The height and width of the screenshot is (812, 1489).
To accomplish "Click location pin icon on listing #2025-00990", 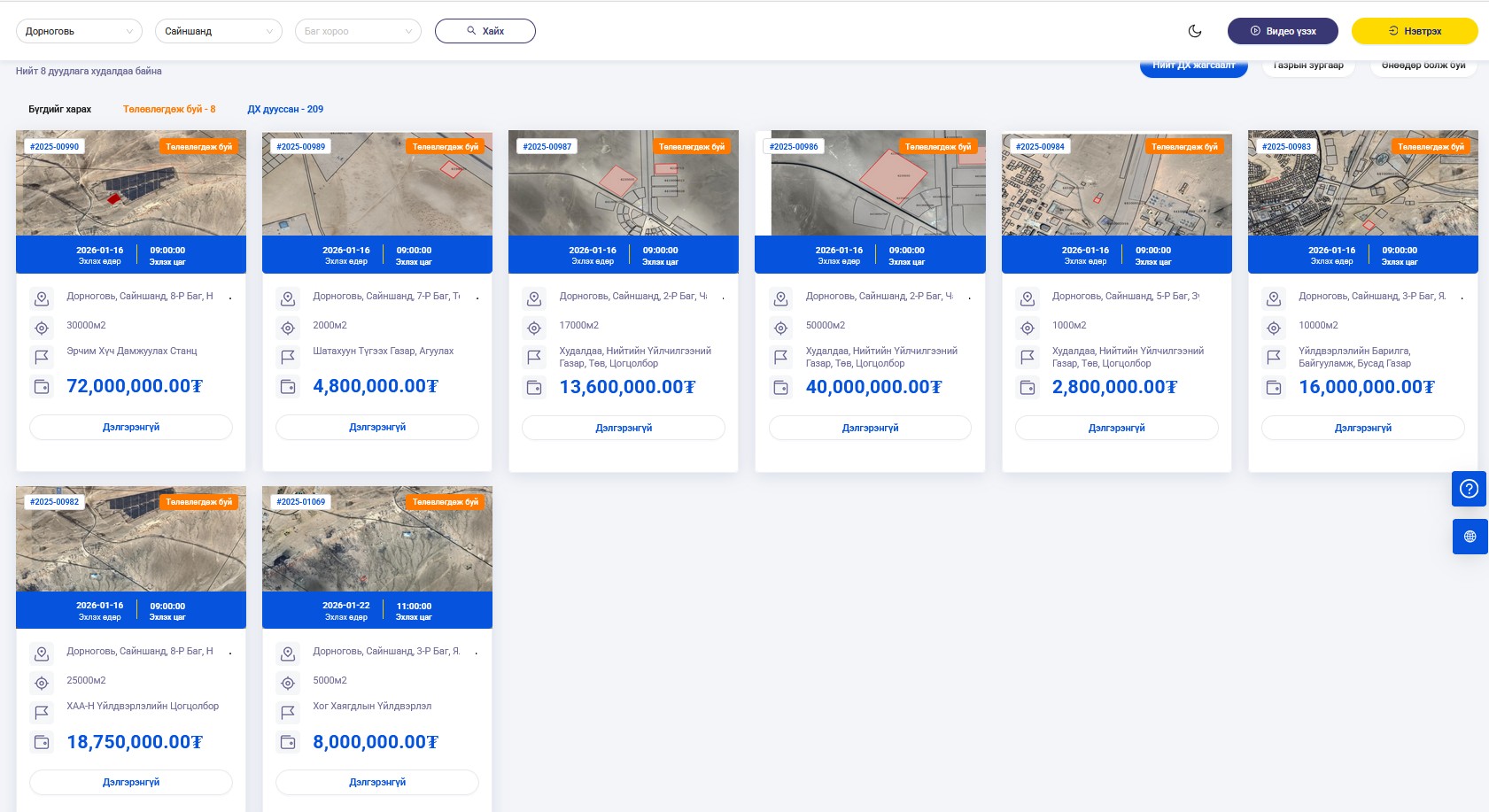I will click(x=42, y=299).
